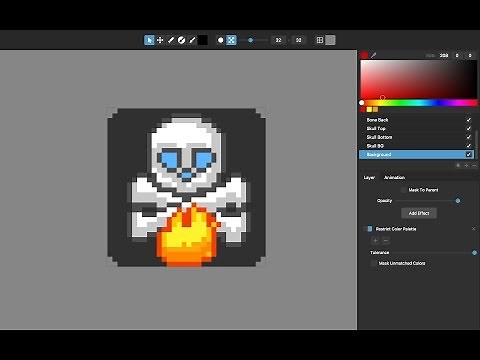This screenshot has width=480, height=360.
Task: Select the red palette swatch below the hue bar
Action: 363,110
